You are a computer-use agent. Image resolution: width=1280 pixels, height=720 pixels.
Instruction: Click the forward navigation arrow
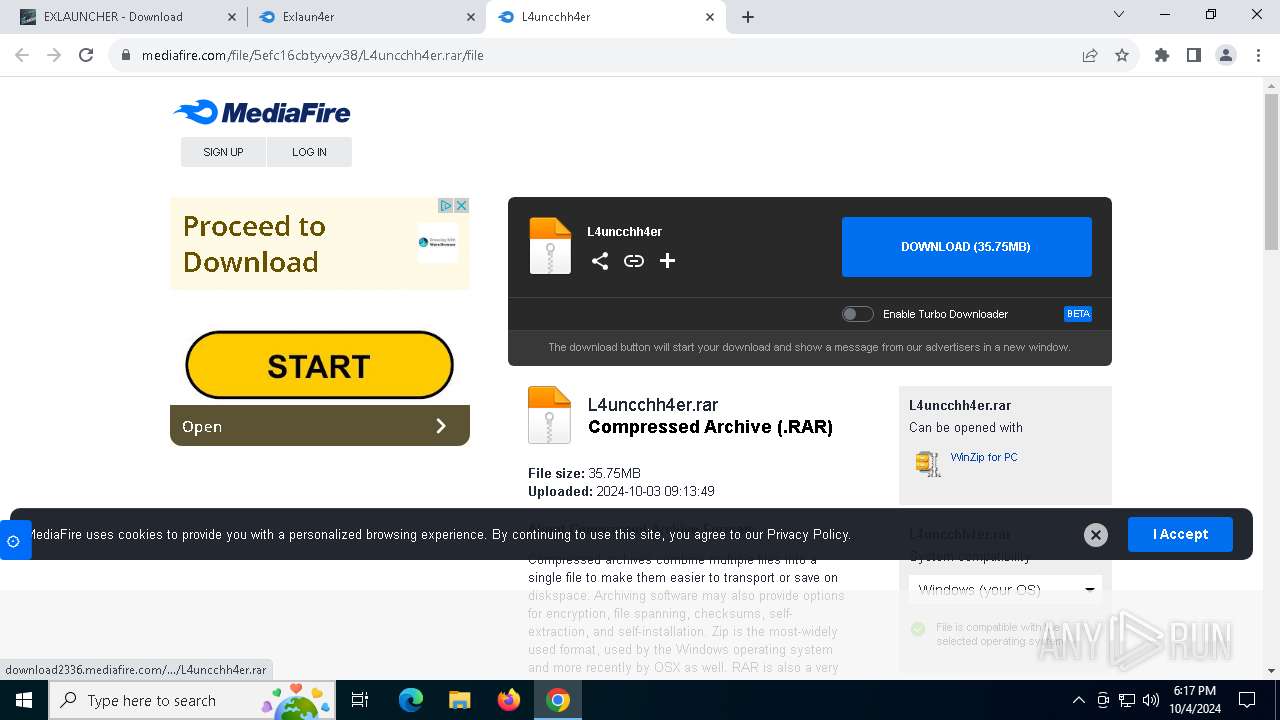coord(54,55)
